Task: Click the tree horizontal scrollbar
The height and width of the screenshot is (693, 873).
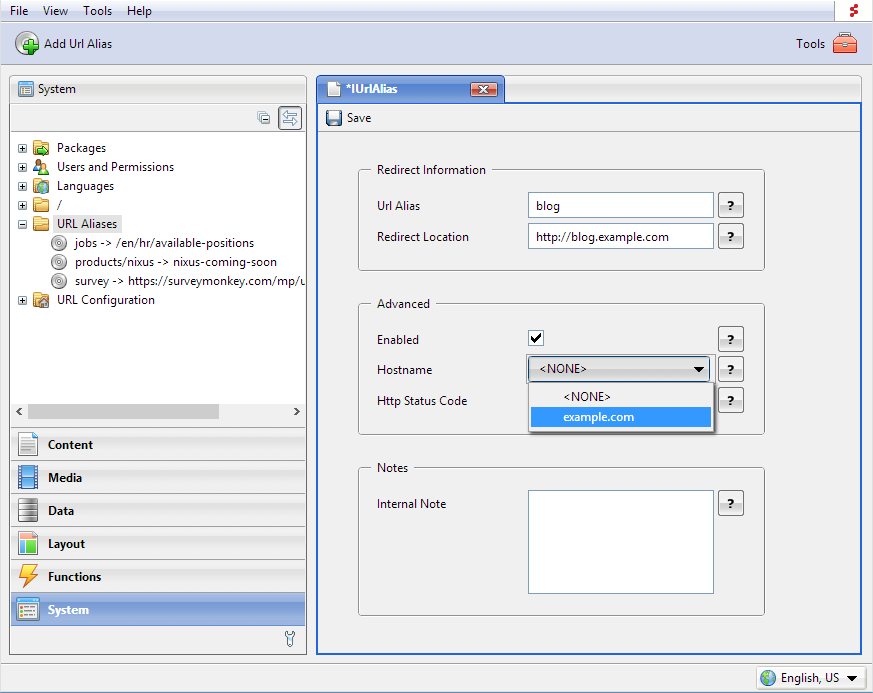Action: 123,412
